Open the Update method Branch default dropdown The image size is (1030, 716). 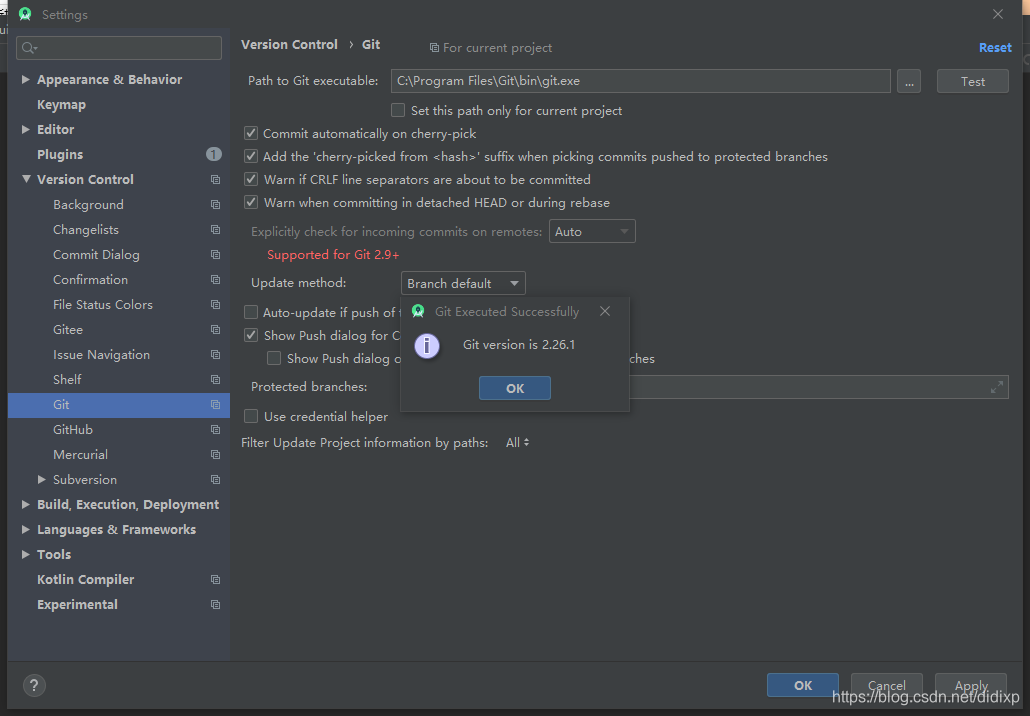click(x=463, y=283)
